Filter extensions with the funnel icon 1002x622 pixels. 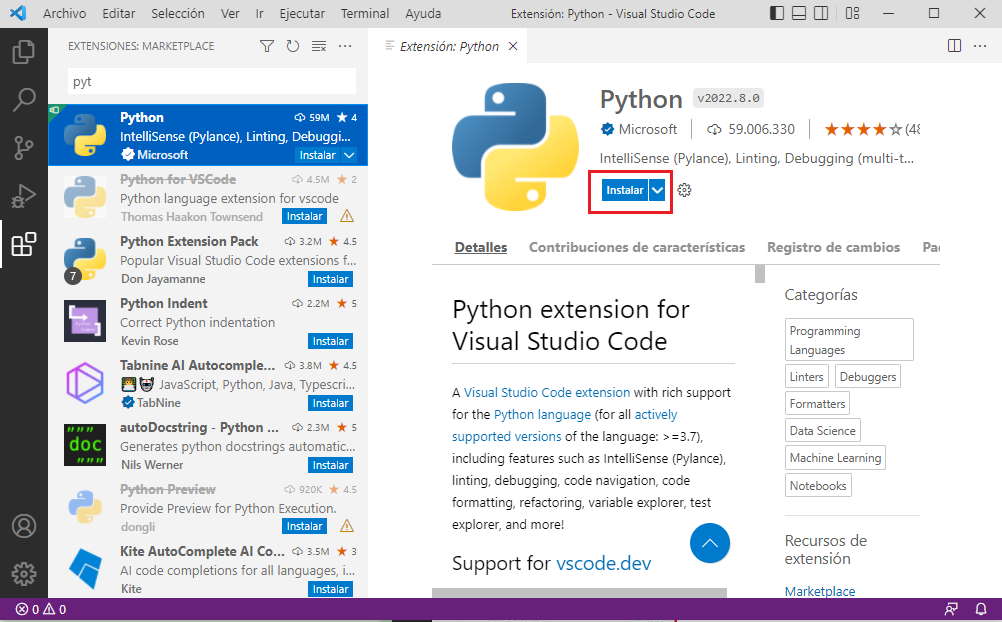click(267, 46)
